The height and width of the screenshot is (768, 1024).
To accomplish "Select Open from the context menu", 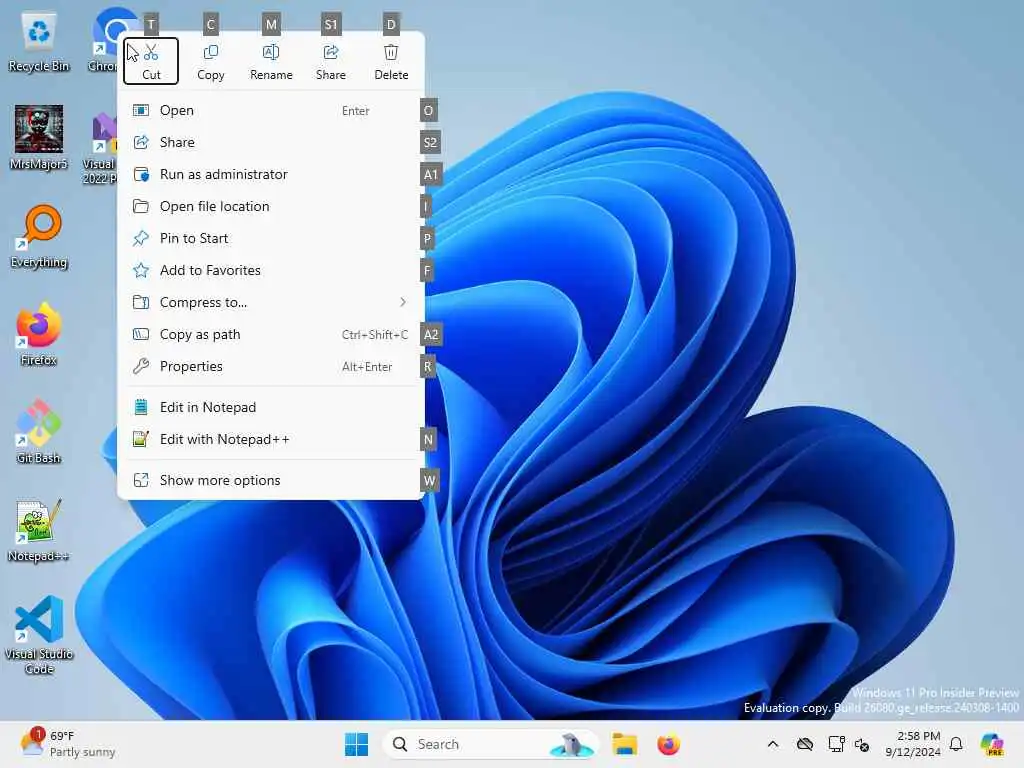I will 271,110.
